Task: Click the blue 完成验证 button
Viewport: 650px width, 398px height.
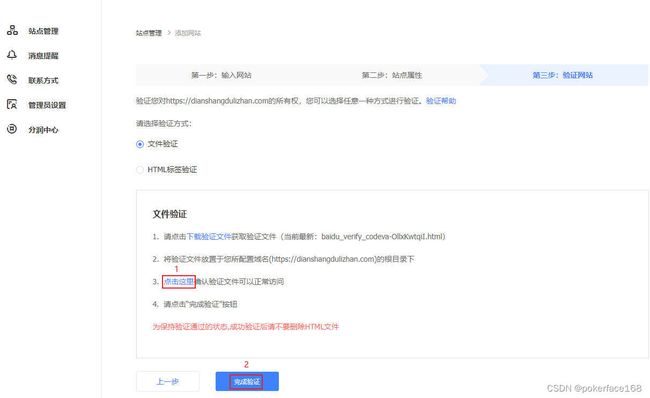Action: click(247, 381)
